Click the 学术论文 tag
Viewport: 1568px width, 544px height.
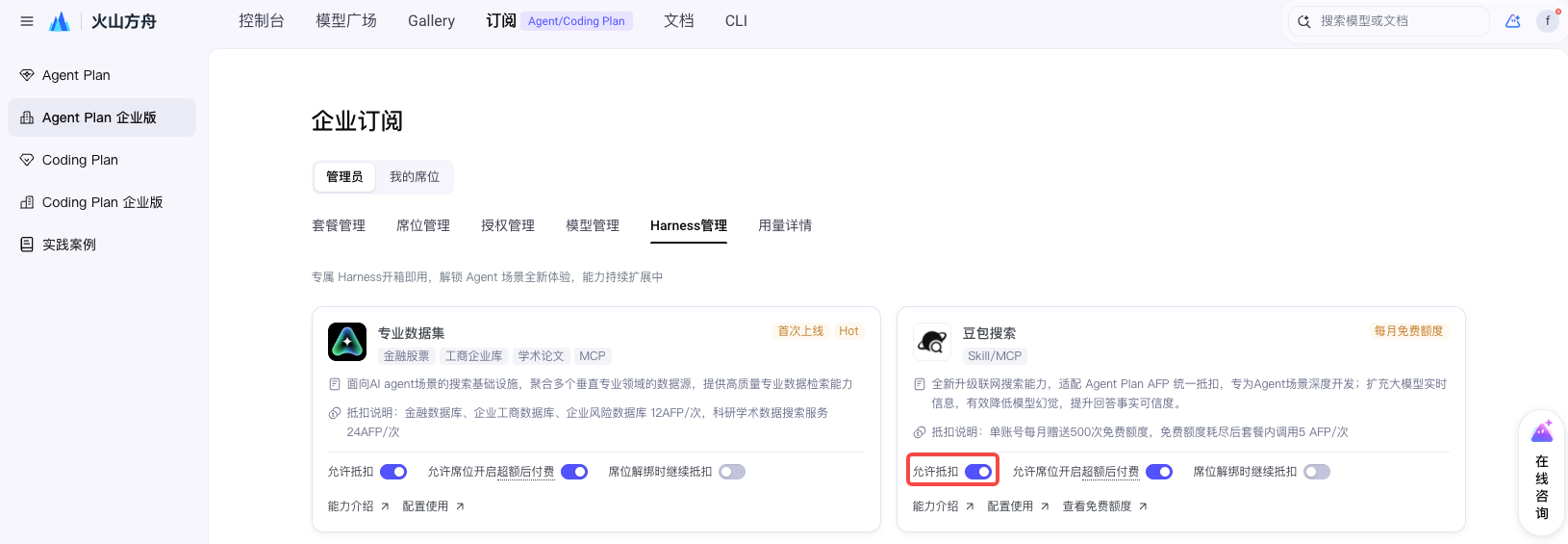542,356
